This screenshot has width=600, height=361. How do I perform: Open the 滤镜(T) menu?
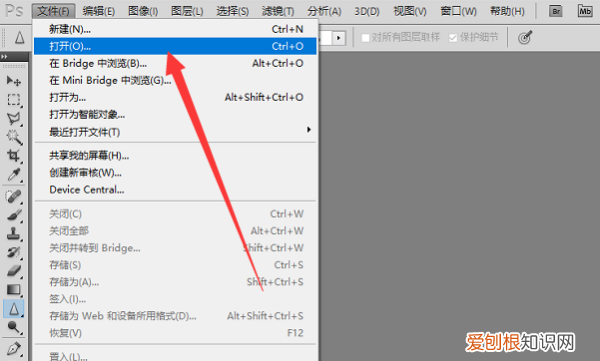tap(278, 11)
